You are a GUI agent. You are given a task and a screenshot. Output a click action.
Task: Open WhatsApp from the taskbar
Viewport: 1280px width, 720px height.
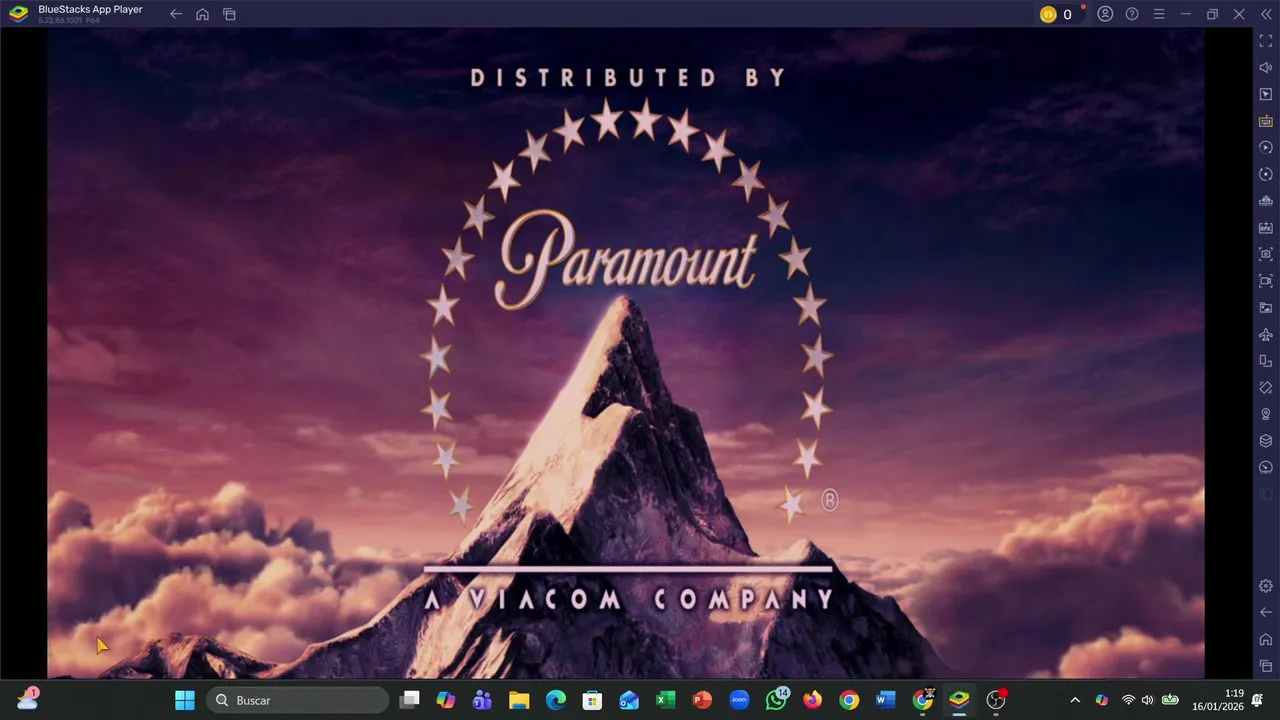[x=777, y=699]
